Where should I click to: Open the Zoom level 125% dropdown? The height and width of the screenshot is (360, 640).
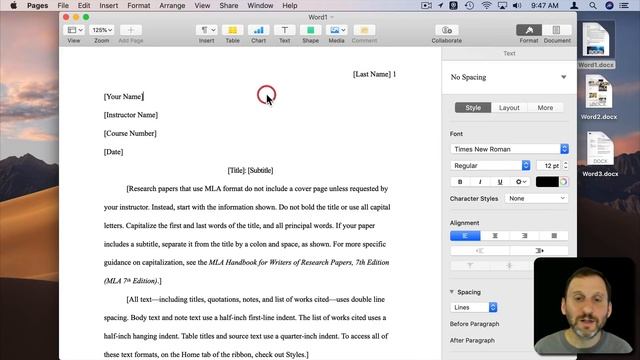coord(102,30)
